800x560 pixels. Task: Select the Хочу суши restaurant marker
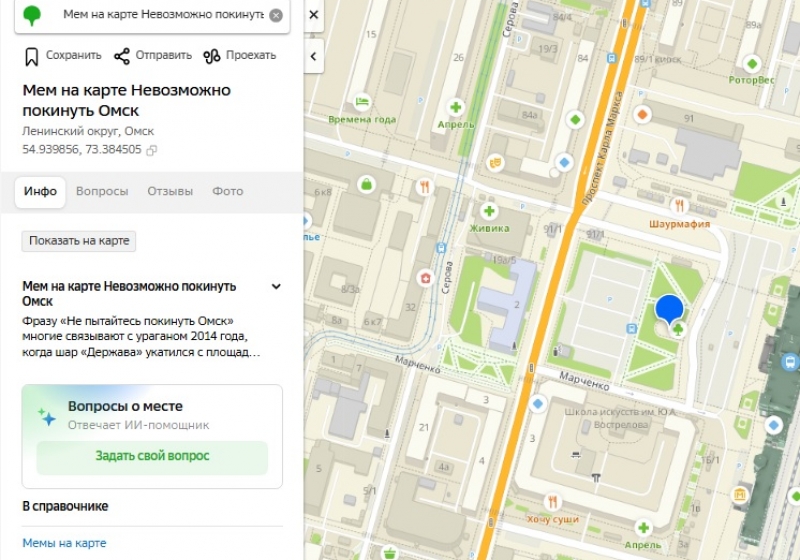click(552, 501)
